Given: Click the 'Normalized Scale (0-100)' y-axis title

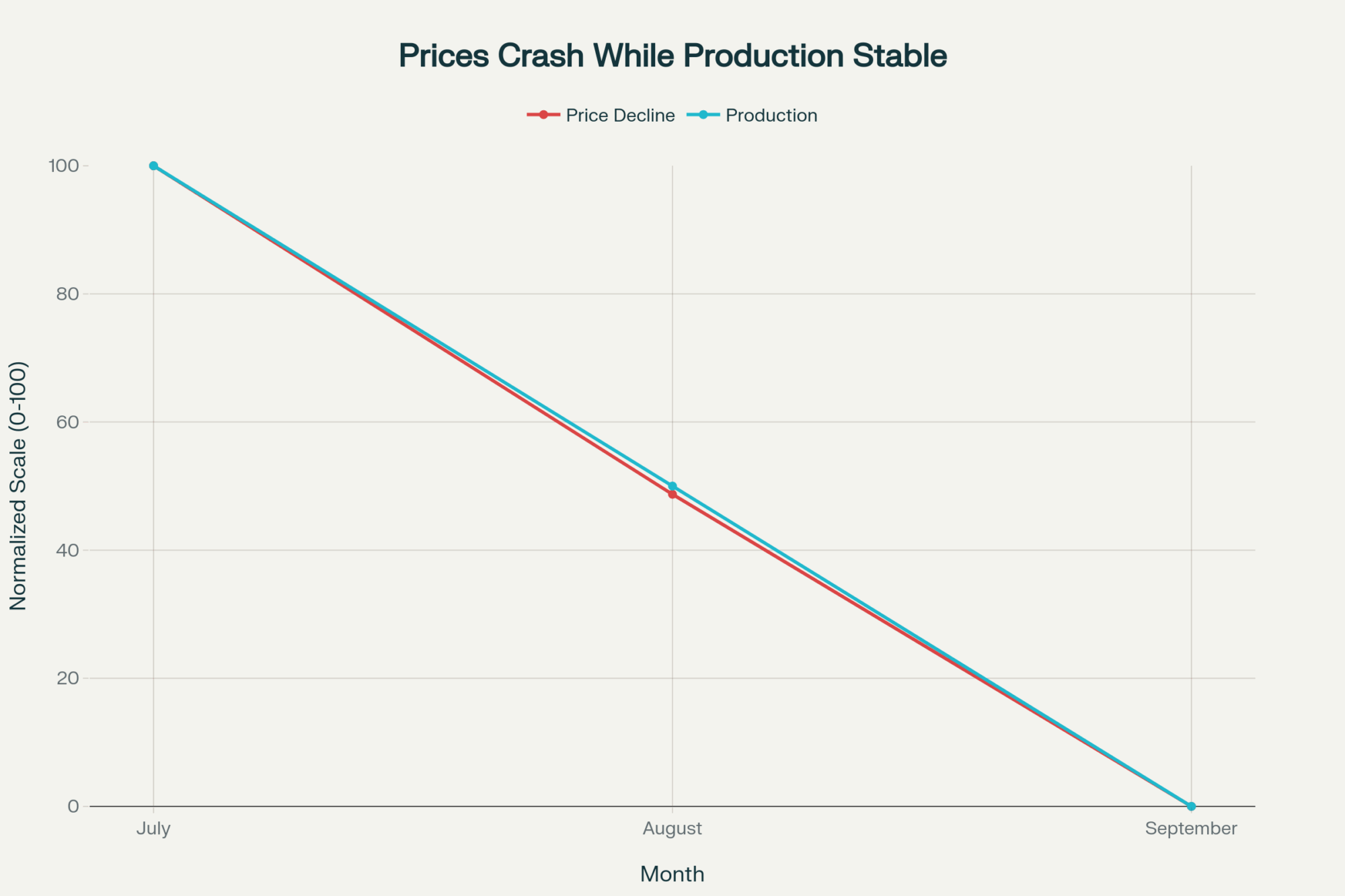Looking at the screenshot, I should [19, 486].
